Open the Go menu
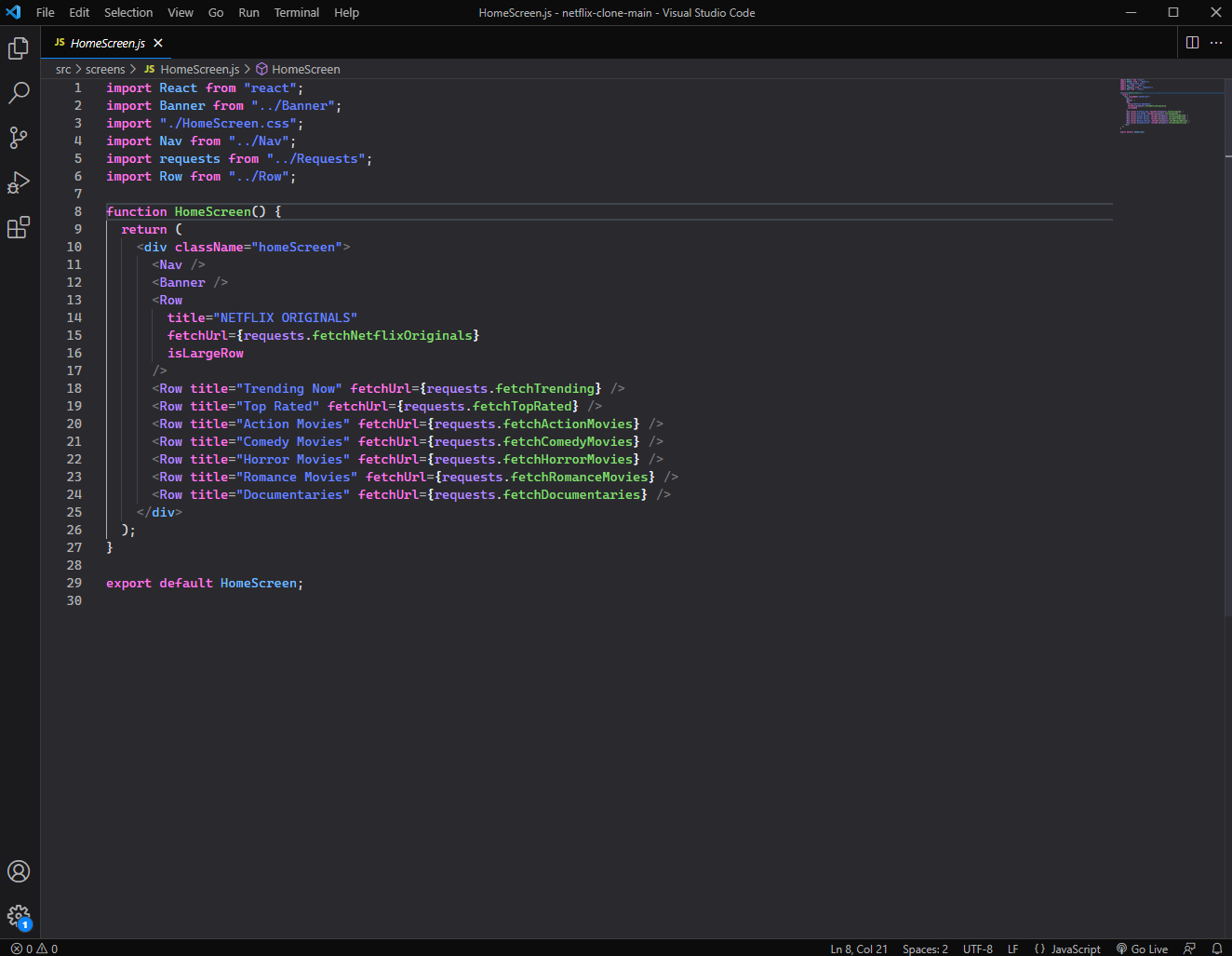The width and height of the screenshot is (1232, 956). 216,12
